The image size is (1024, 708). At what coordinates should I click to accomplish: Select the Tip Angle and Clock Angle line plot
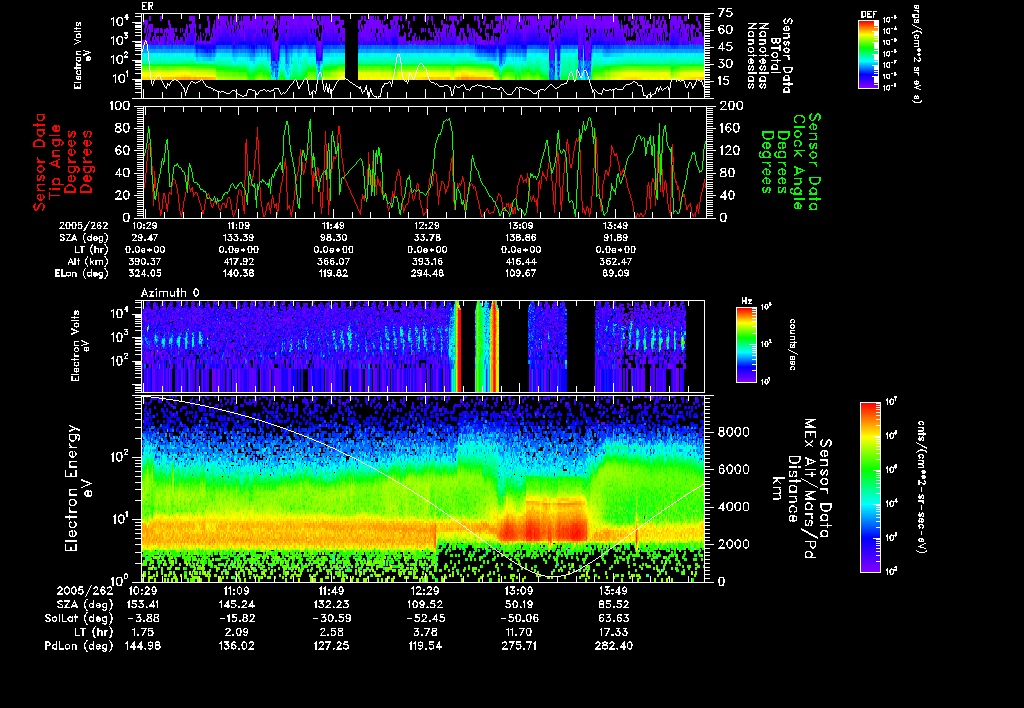(424, 161)
